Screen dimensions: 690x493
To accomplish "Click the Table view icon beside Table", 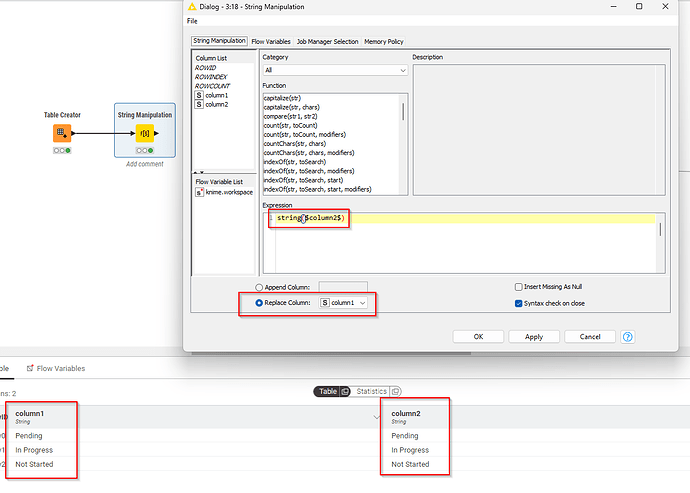I will pyautogui.click(x=345, y=391).
